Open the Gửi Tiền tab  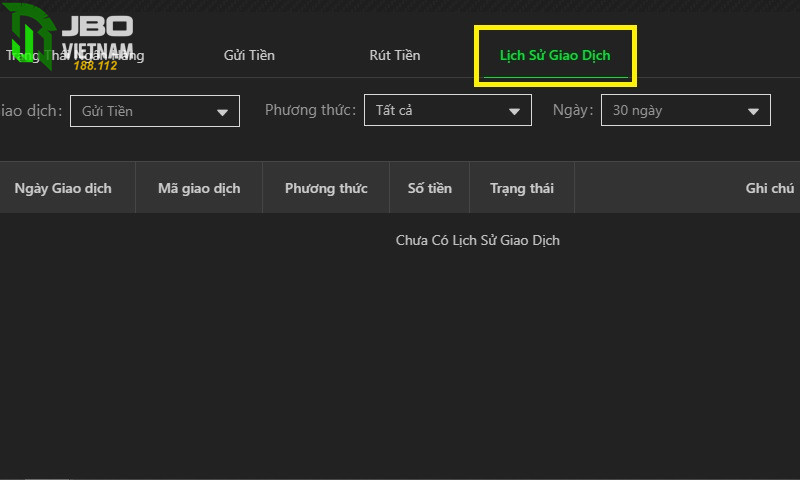pyautogui.click(x=249, y=55)
